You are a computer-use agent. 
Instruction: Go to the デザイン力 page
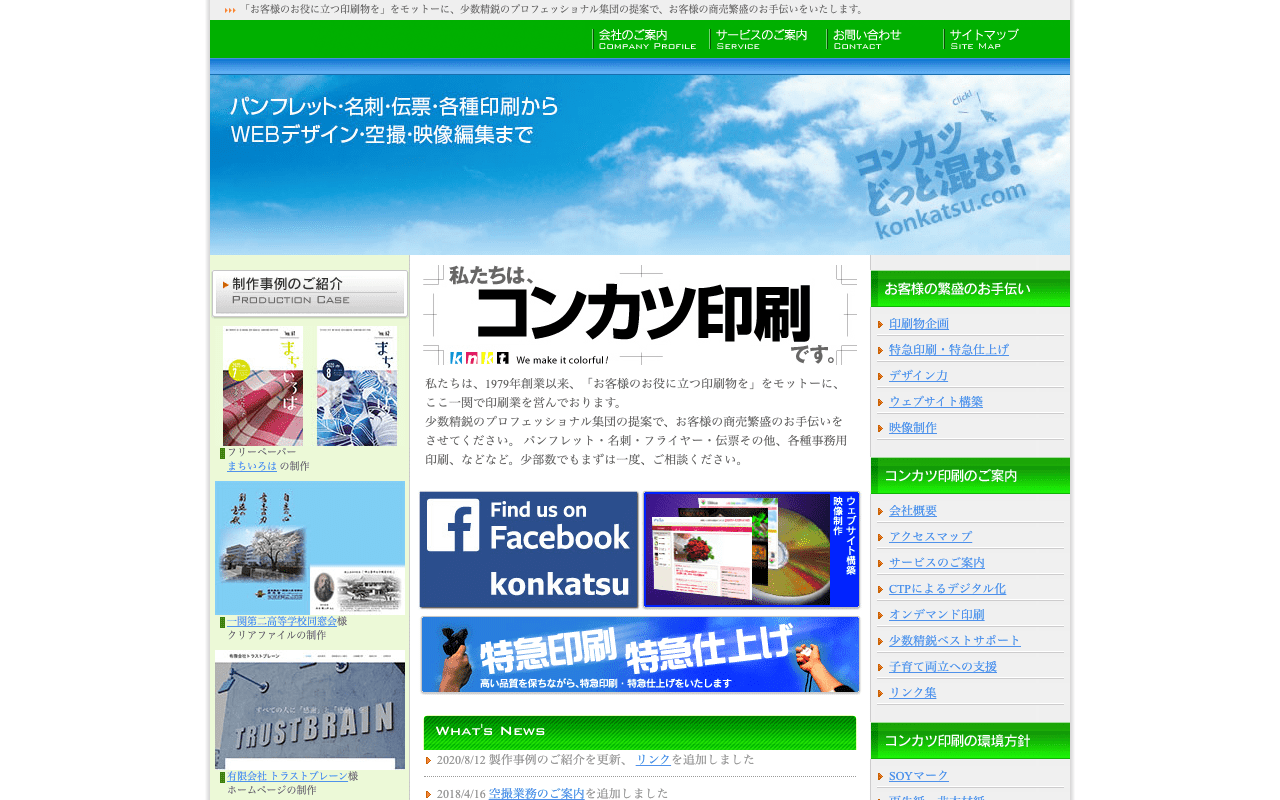918,376
